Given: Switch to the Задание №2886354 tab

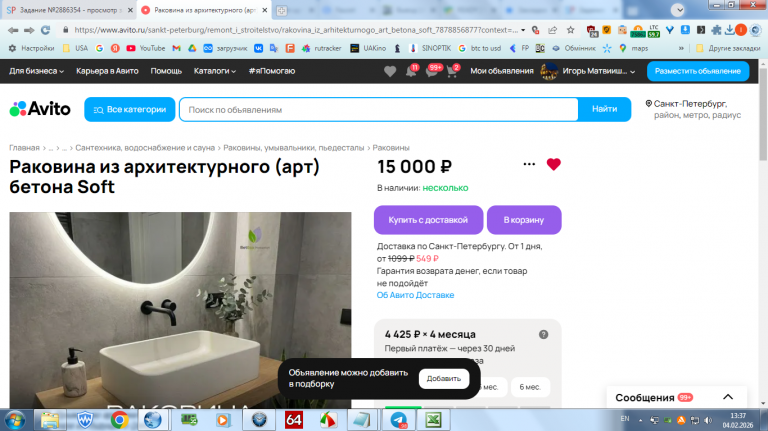Looking at the screenshot, I should point(69,10).
